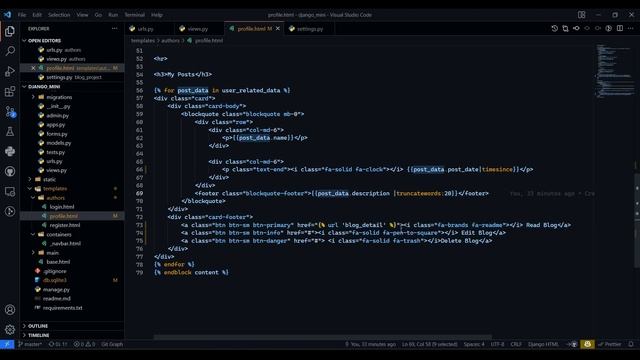Click the CRLF line ending indicator
640x360 pixels.
516,344
